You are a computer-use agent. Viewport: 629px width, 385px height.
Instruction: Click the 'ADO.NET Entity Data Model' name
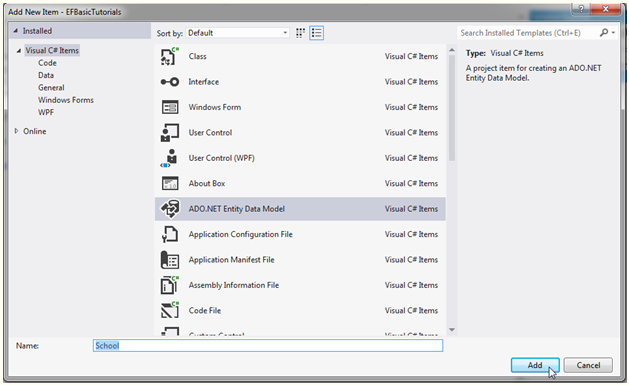[x=237, y=209]
